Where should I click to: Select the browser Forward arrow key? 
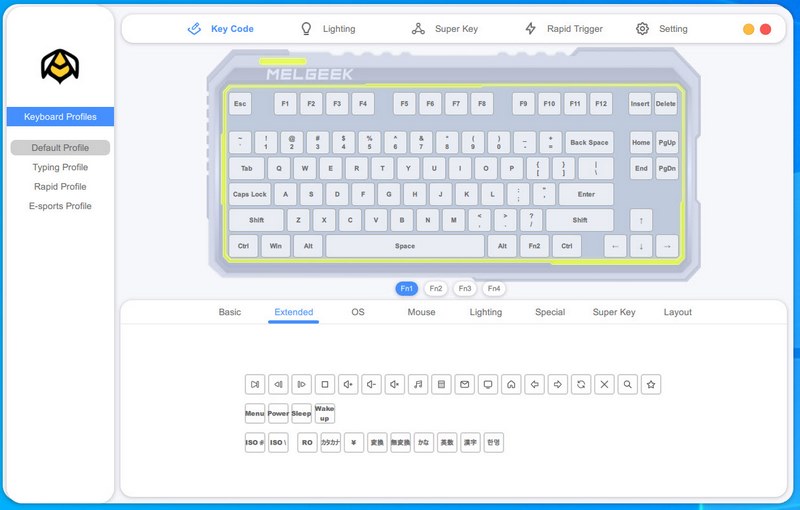click(558, 385)
